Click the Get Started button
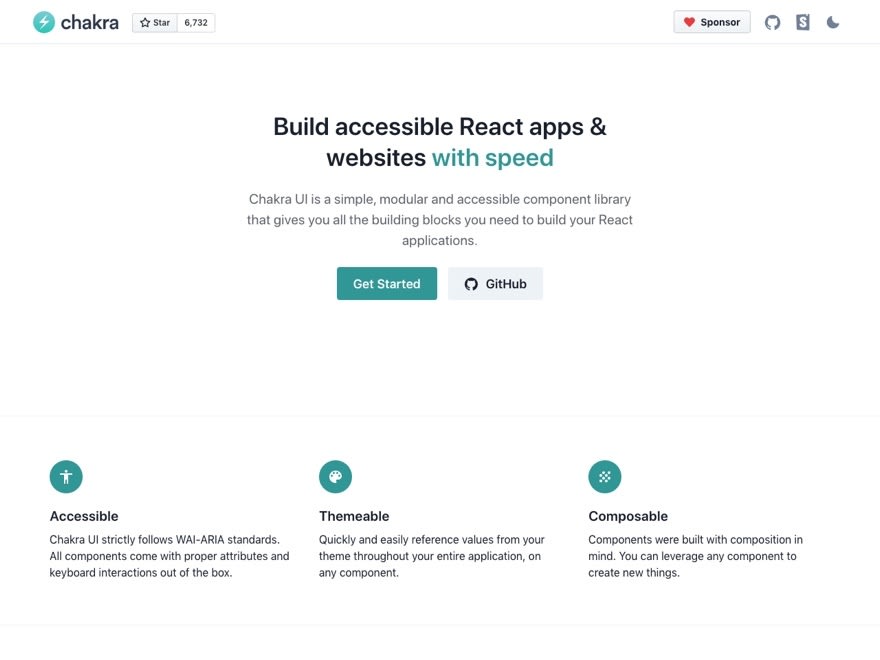The width and height of the screenshot is (880, 660). click(x=386, y=284)
